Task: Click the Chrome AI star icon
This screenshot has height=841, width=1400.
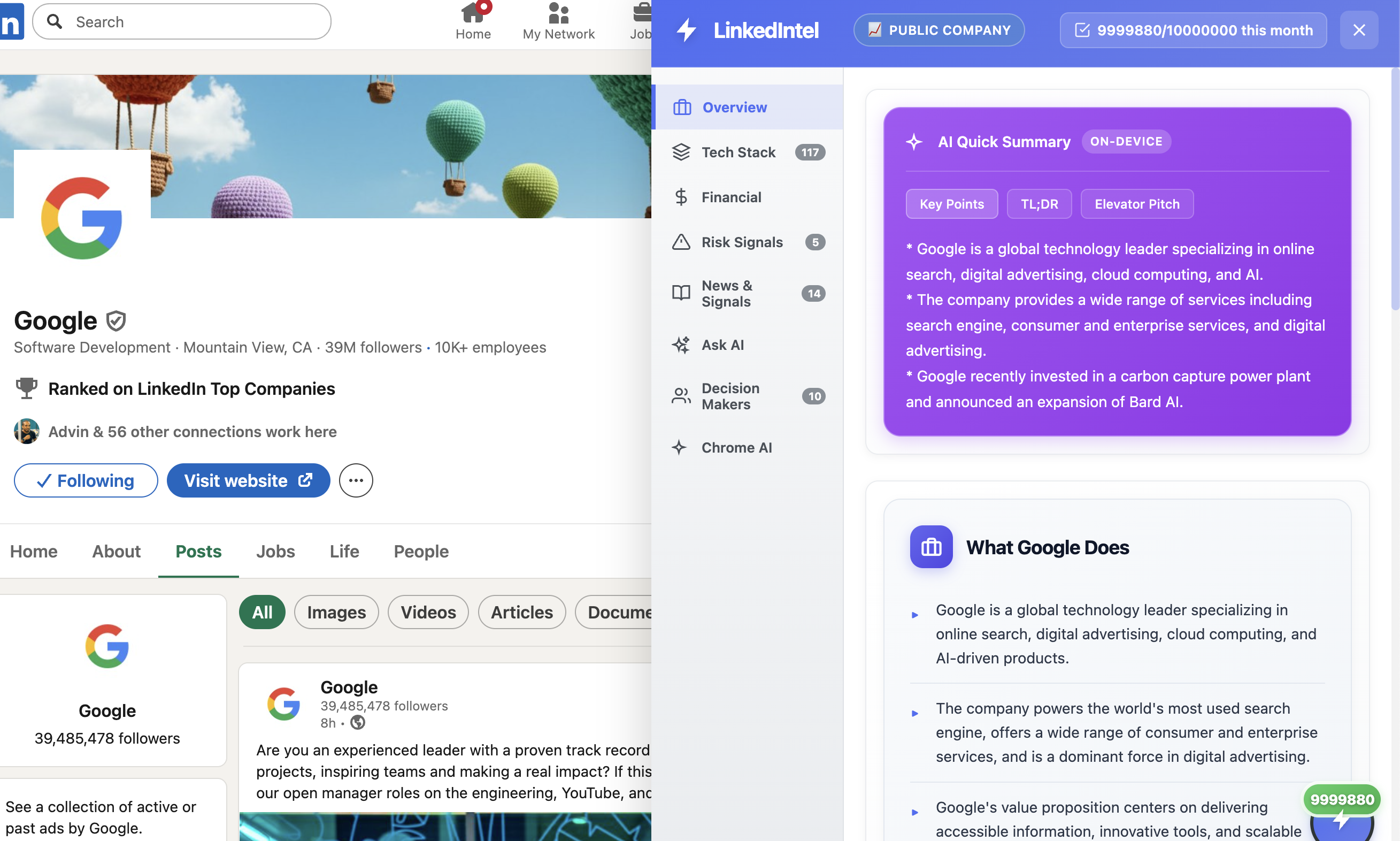Action: [x=680, y=447]
